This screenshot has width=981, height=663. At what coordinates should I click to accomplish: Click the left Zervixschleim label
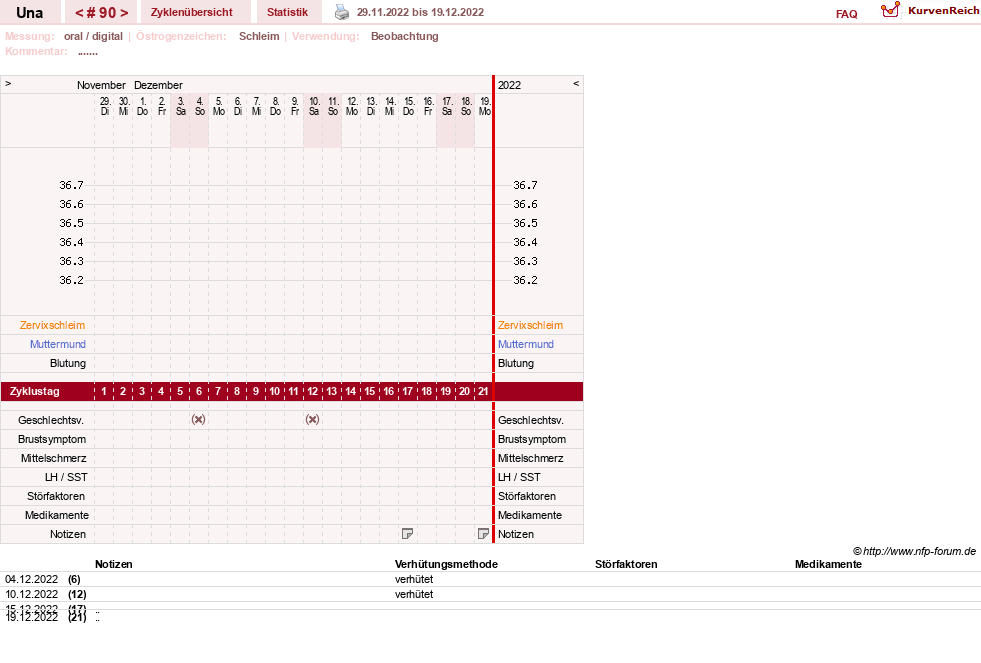click(53, 325)
